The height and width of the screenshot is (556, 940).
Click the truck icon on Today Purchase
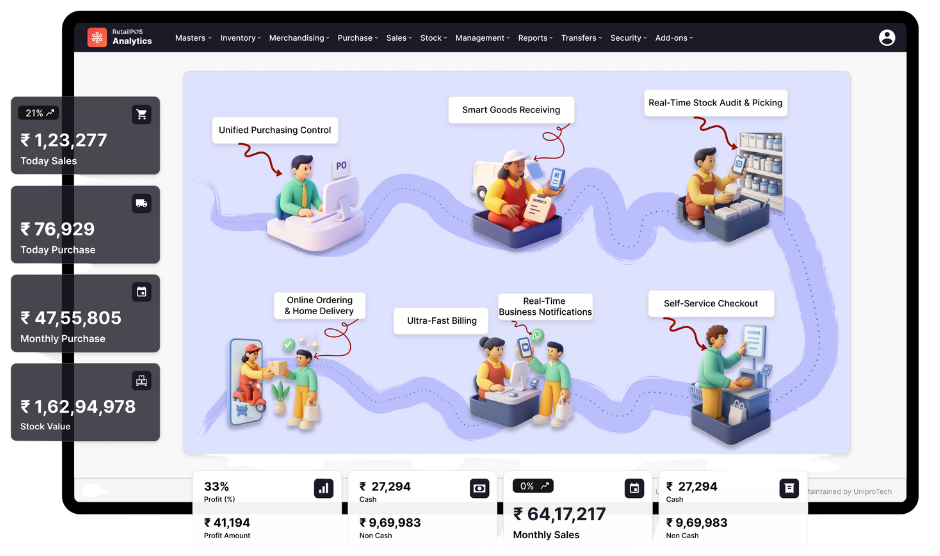click(x=141, y=203)
